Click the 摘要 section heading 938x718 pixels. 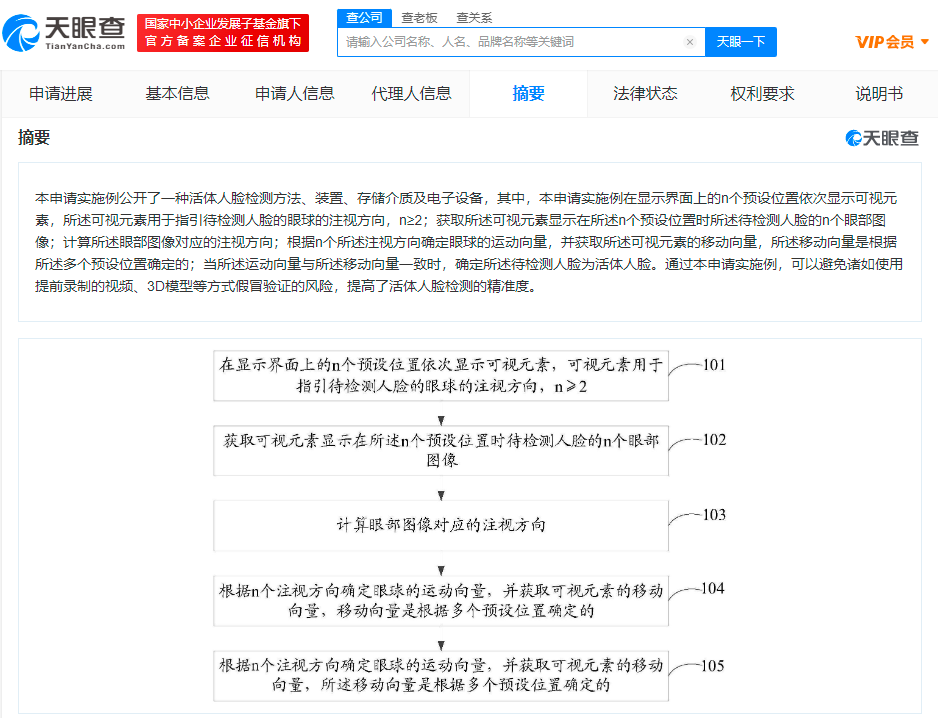(x=34, y=138)
